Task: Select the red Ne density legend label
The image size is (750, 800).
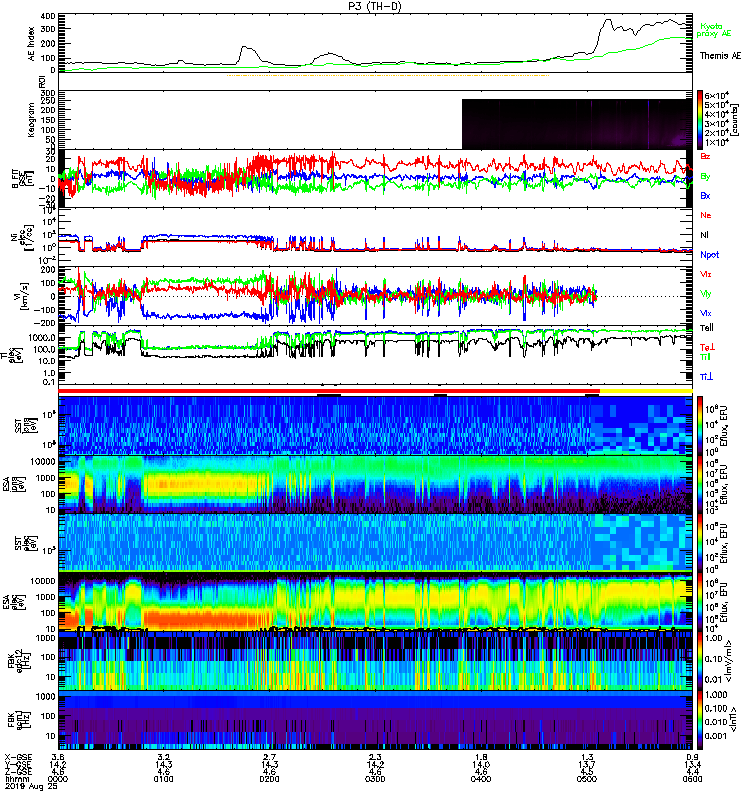Action: 705,215
